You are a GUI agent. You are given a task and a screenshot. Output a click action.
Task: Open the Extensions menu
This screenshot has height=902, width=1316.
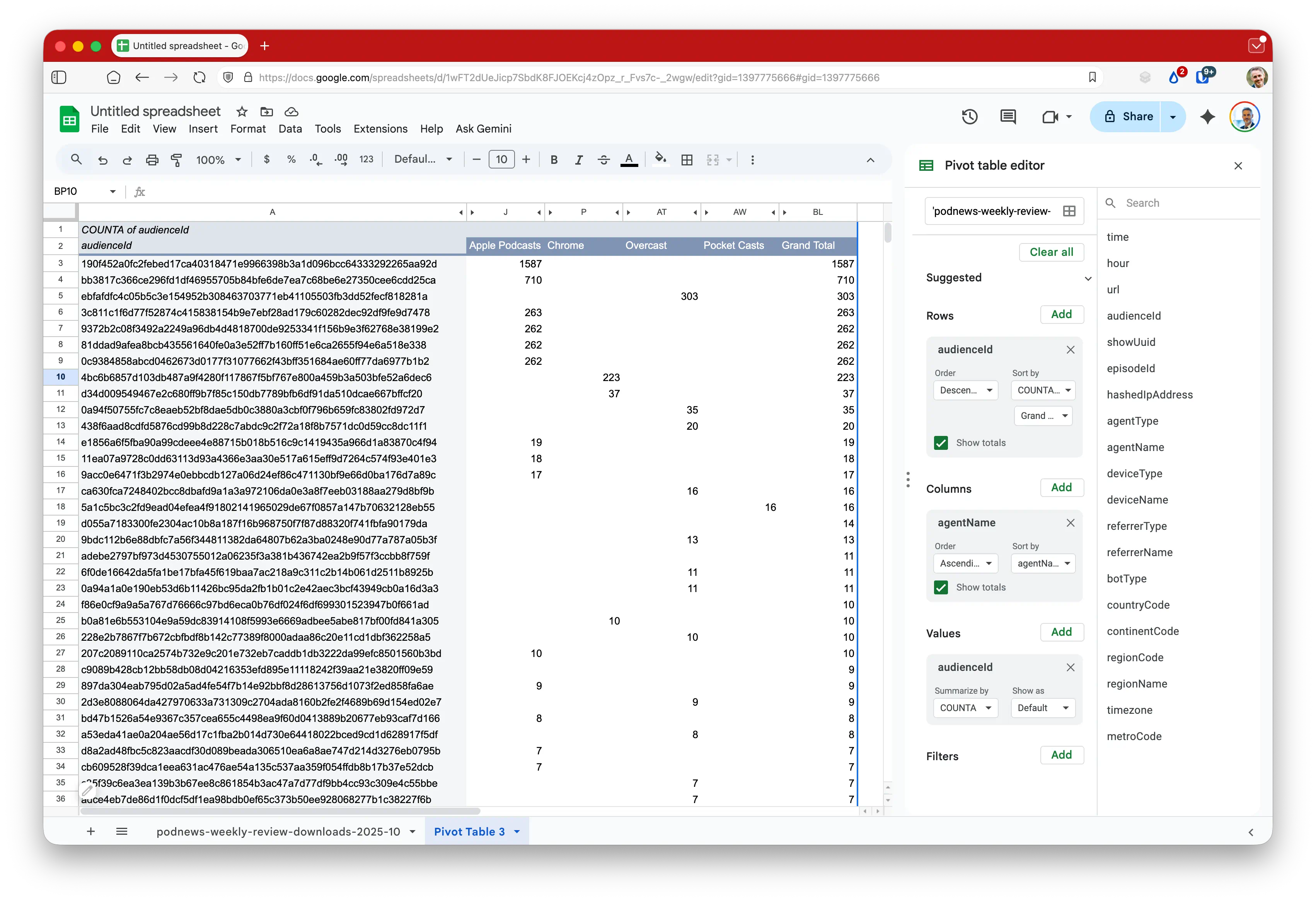tap(380, 129)
